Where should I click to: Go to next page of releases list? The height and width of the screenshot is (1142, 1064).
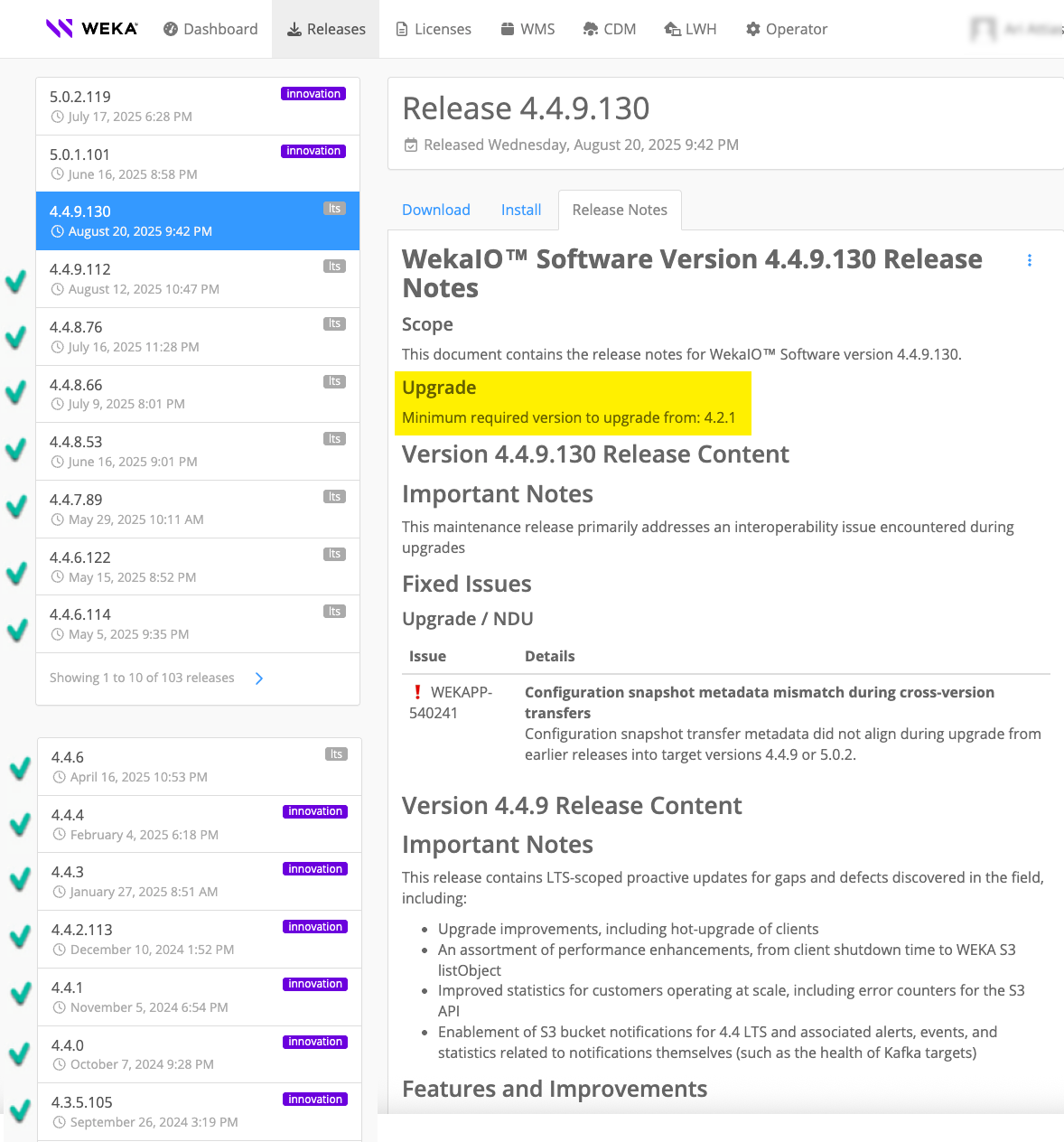259,679
